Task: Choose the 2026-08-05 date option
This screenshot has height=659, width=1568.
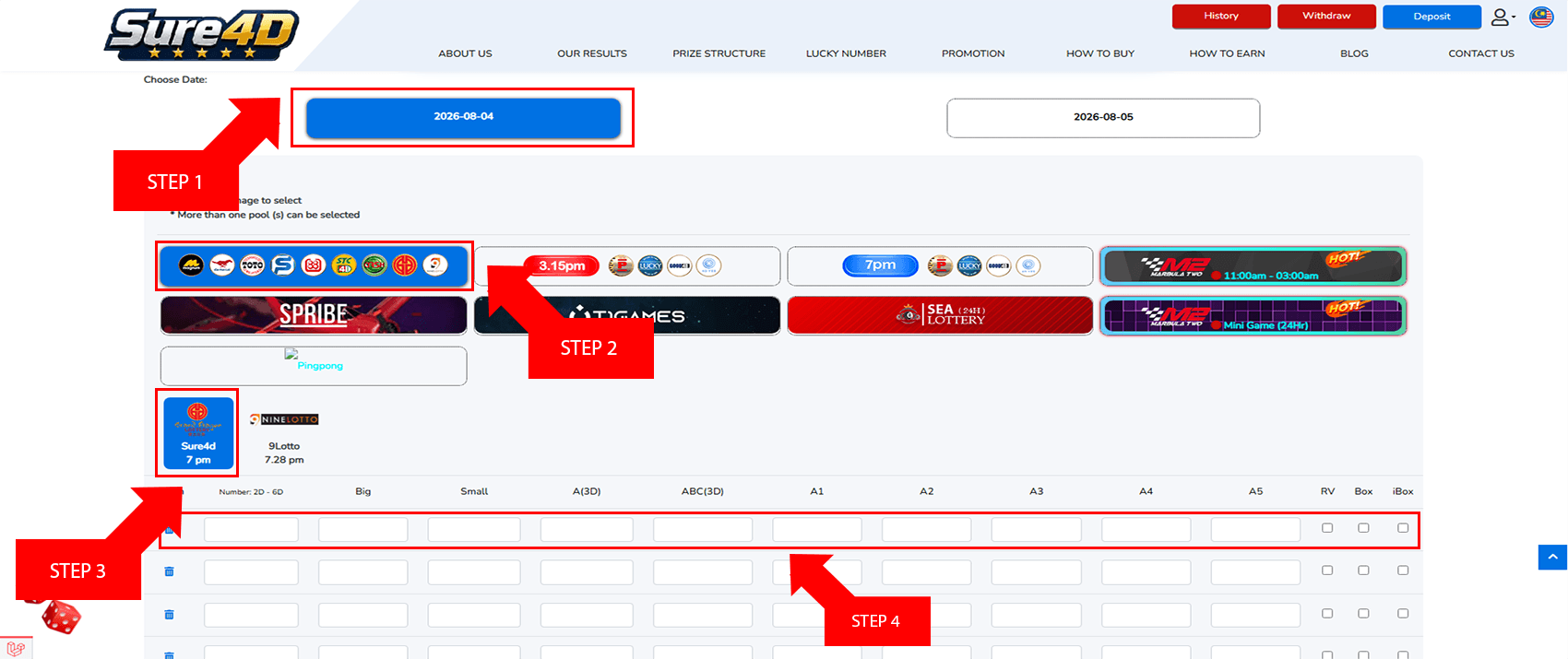Action: point(1103,118)
